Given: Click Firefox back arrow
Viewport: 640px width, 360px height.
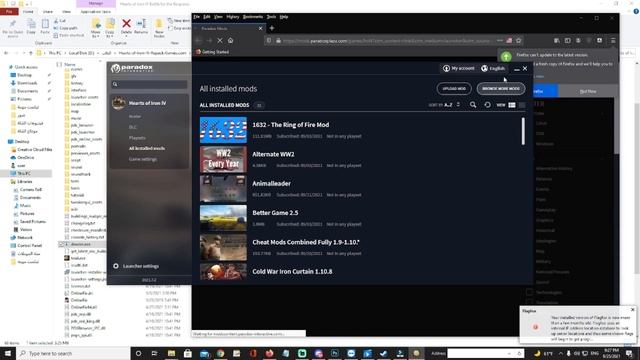Looking at the screenshot, I should coord(198,40).
